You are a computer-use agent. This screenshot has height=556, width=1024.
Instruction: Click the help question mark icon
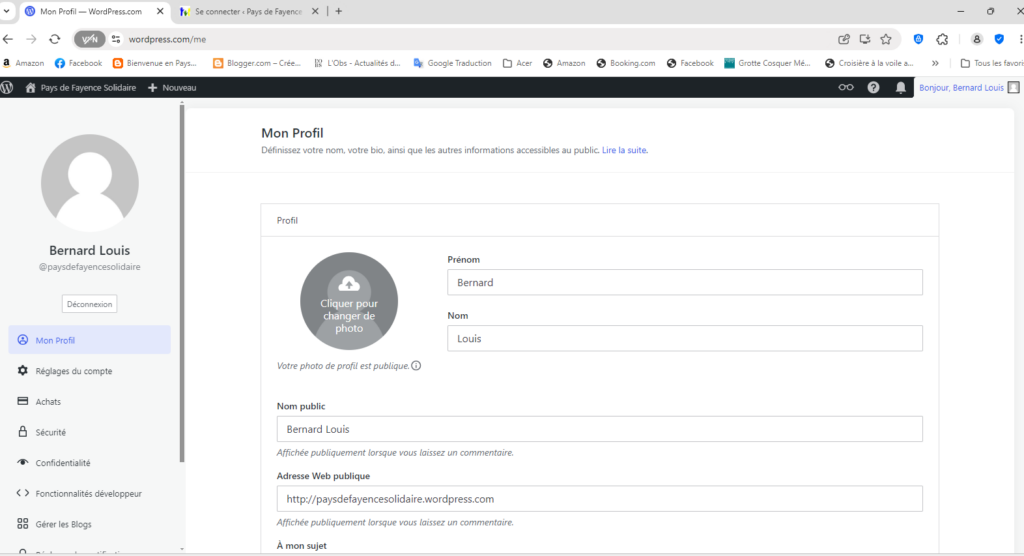(x=873, y=88)
